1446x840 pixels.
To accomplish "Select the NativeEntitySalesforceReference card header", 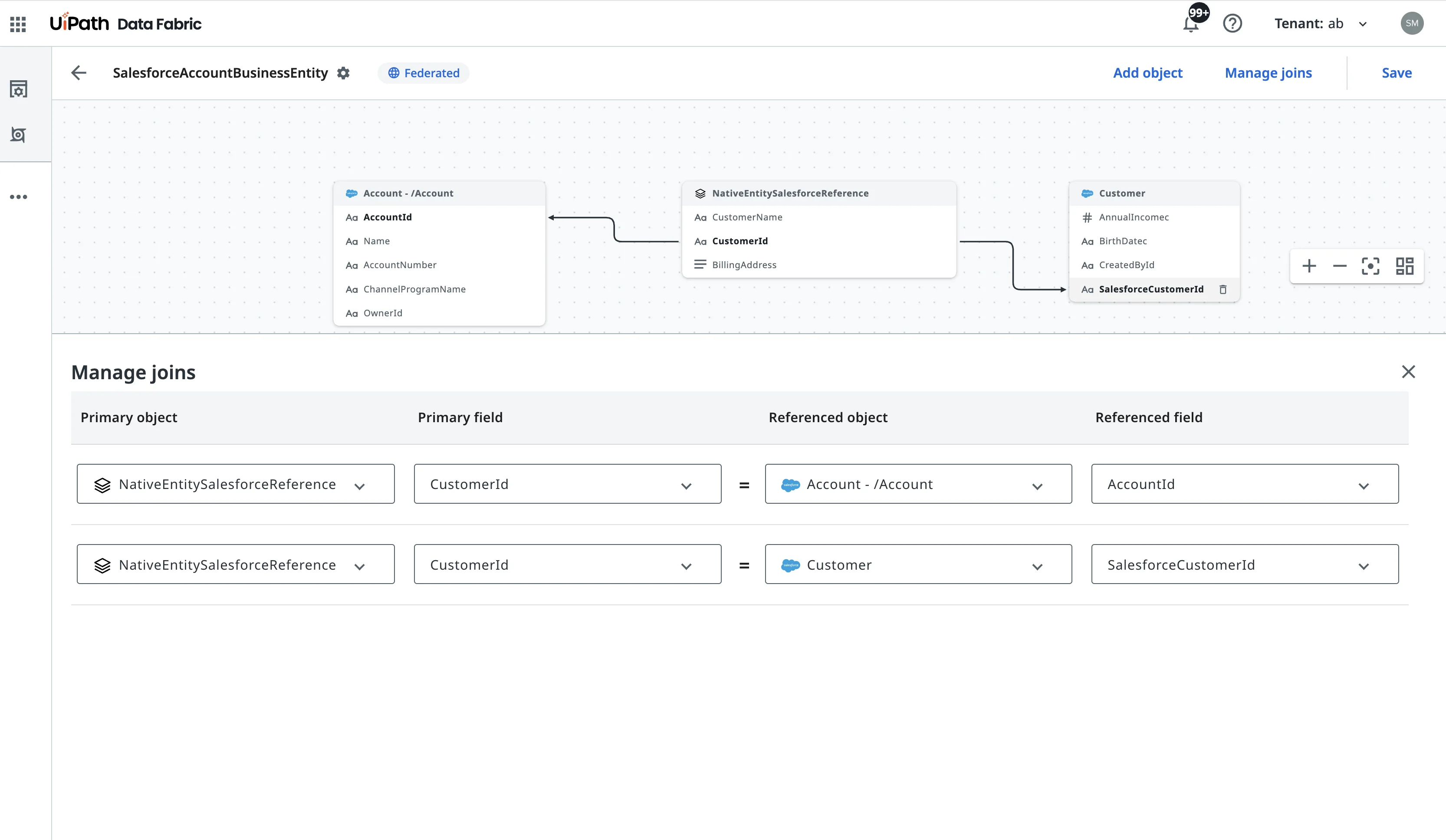I will coord(819,194).
